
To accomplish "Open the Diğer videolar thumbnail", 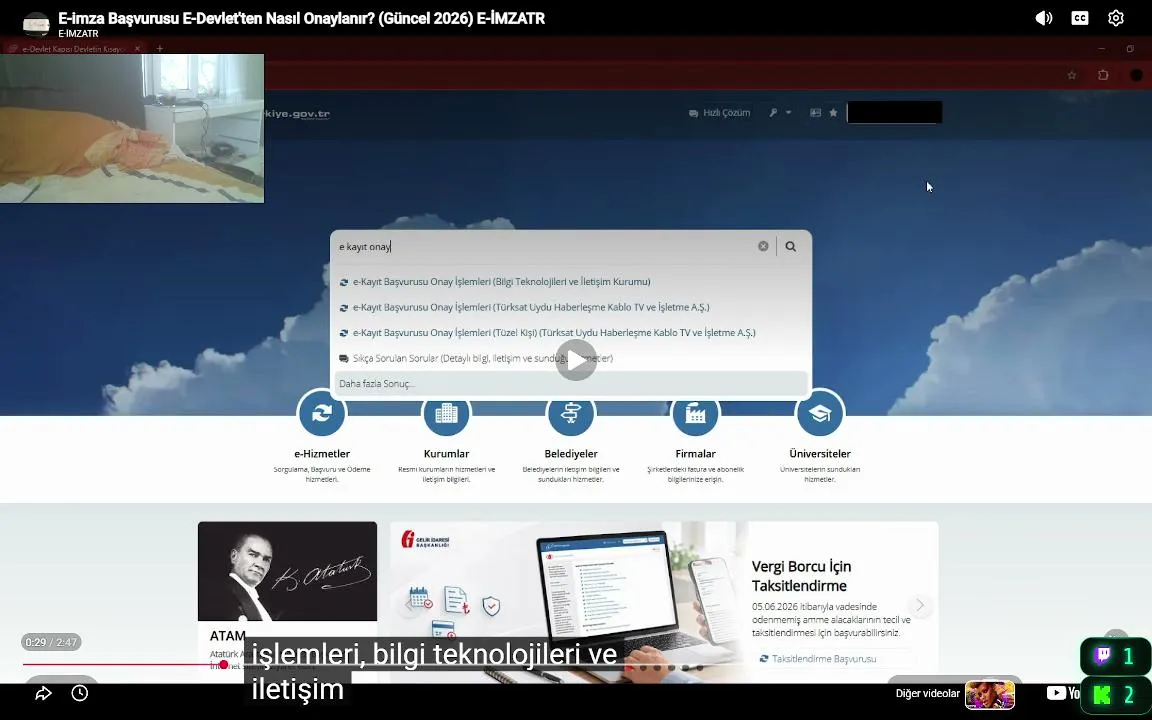I will (x=990, y=694).
